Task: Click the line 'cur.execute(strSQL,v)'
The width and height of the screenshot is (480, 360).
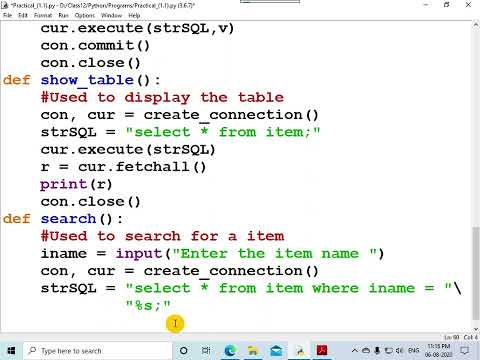Action: coord(137,28)
